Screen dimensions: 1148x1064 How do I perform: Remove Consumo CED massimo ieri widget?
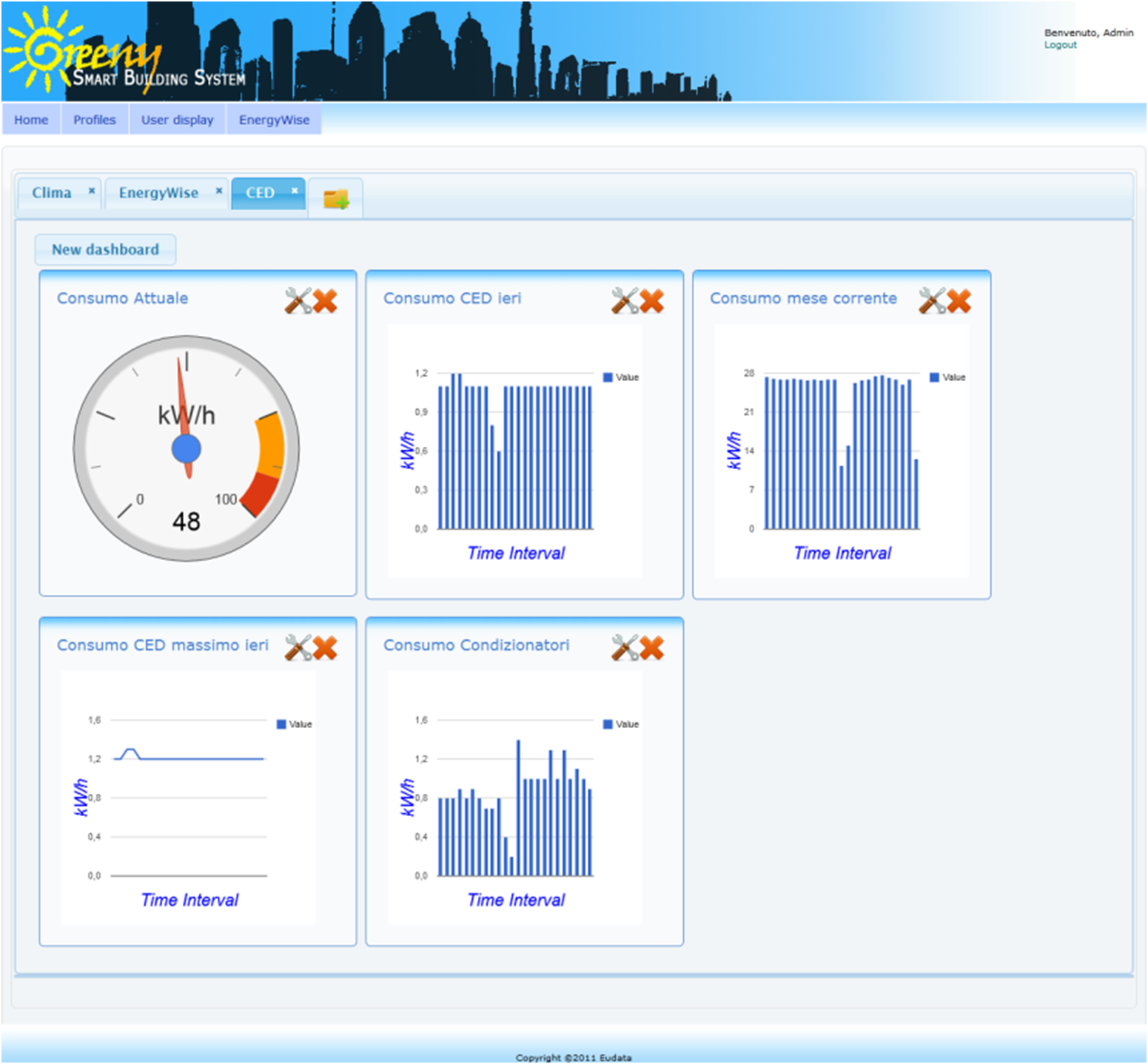325,647
